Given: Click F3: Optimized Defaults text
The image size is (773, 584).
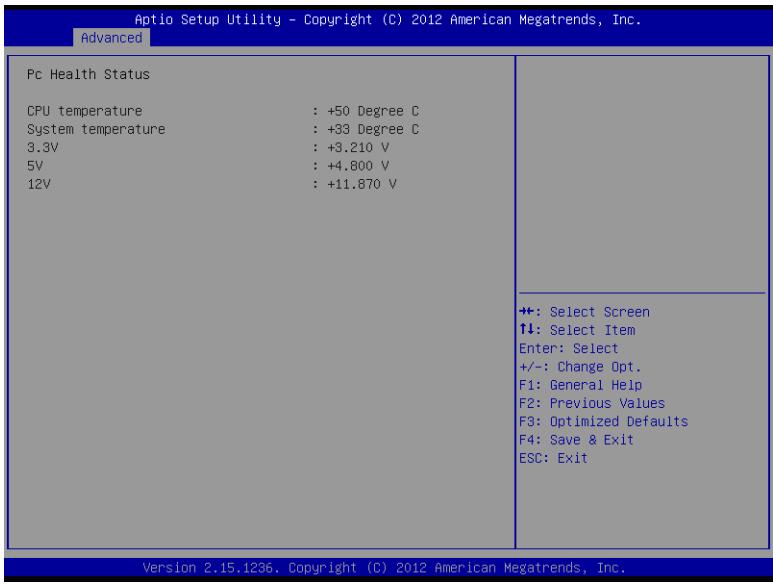Looking at the screenshot, I should click(603, 421).
